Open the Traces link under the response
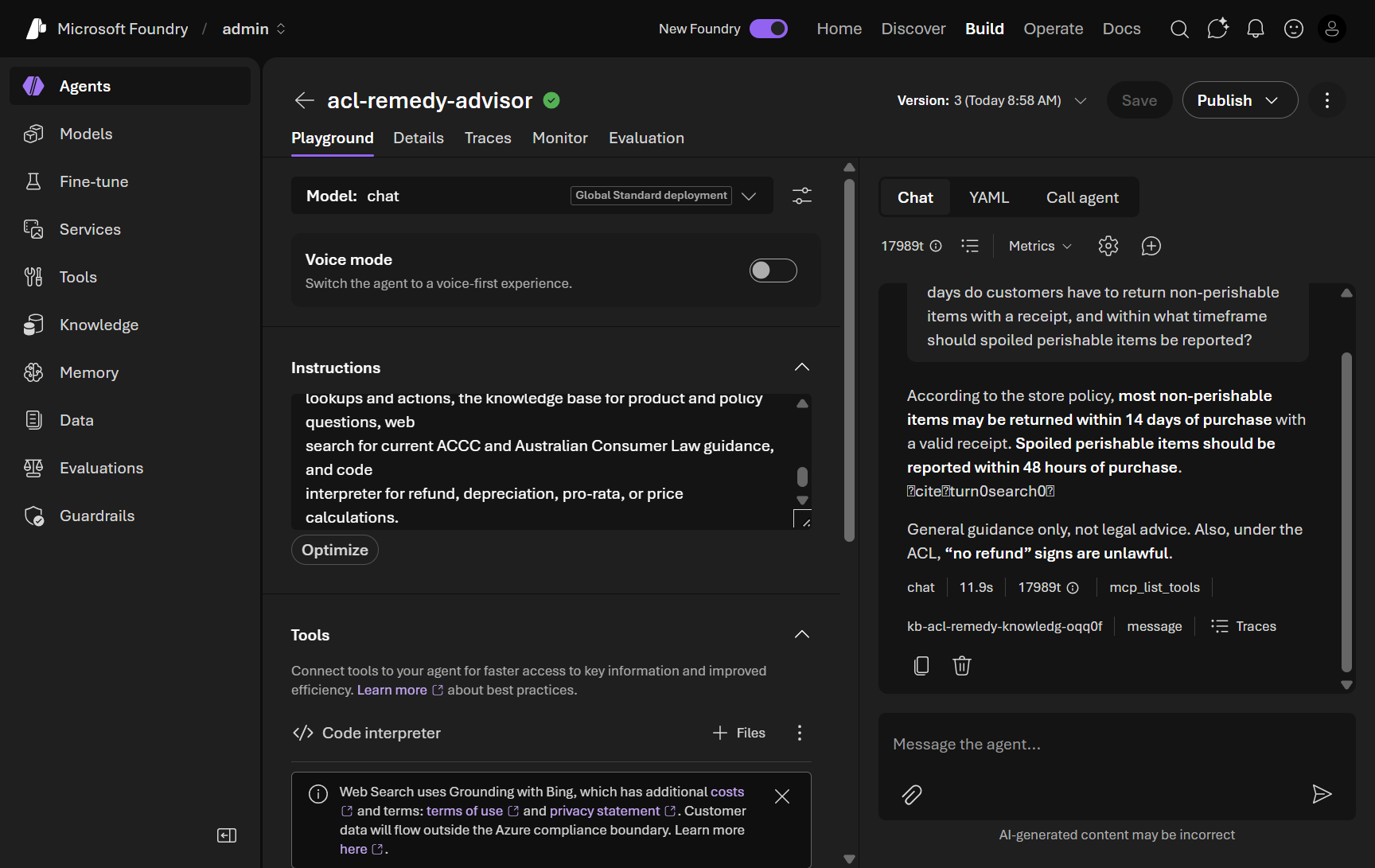Image resolution: width=1375 pixels, height=868 pixels. (1244, 626)
